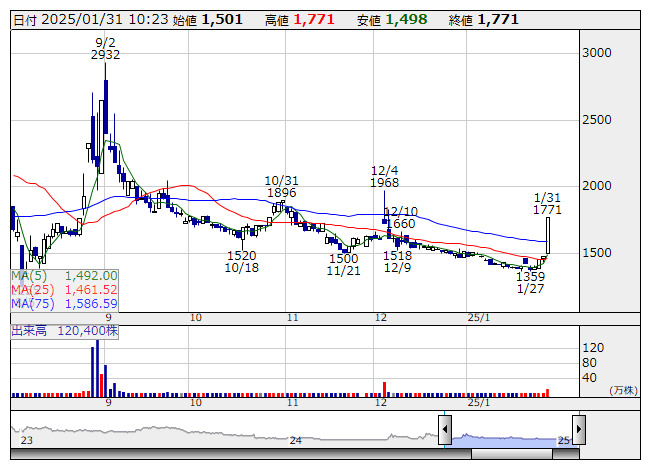Click the MA(75) legend label
This screenshot has height=470, width=653.
[30, 304]
